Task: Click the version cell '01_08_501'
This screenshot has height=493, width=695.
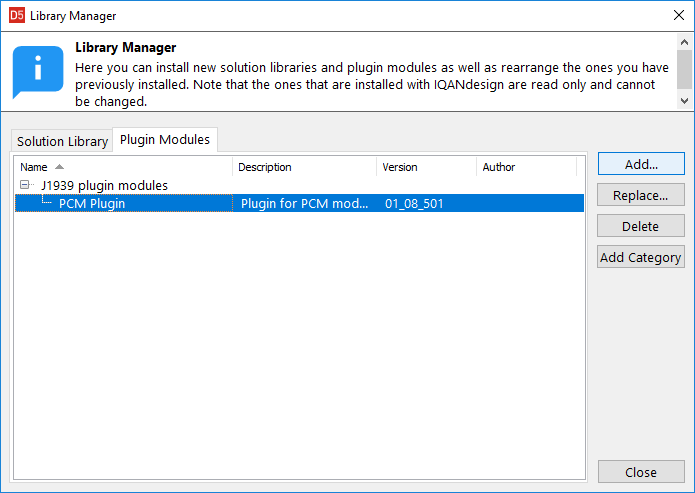Action: tap(414, 203)
